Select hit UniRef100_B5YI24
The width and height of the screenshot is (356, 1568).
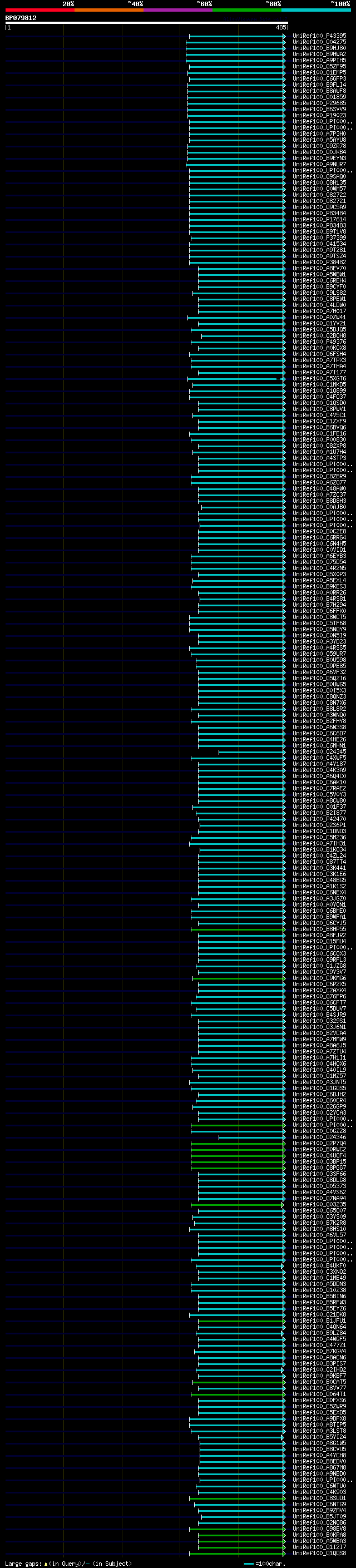319,1437
